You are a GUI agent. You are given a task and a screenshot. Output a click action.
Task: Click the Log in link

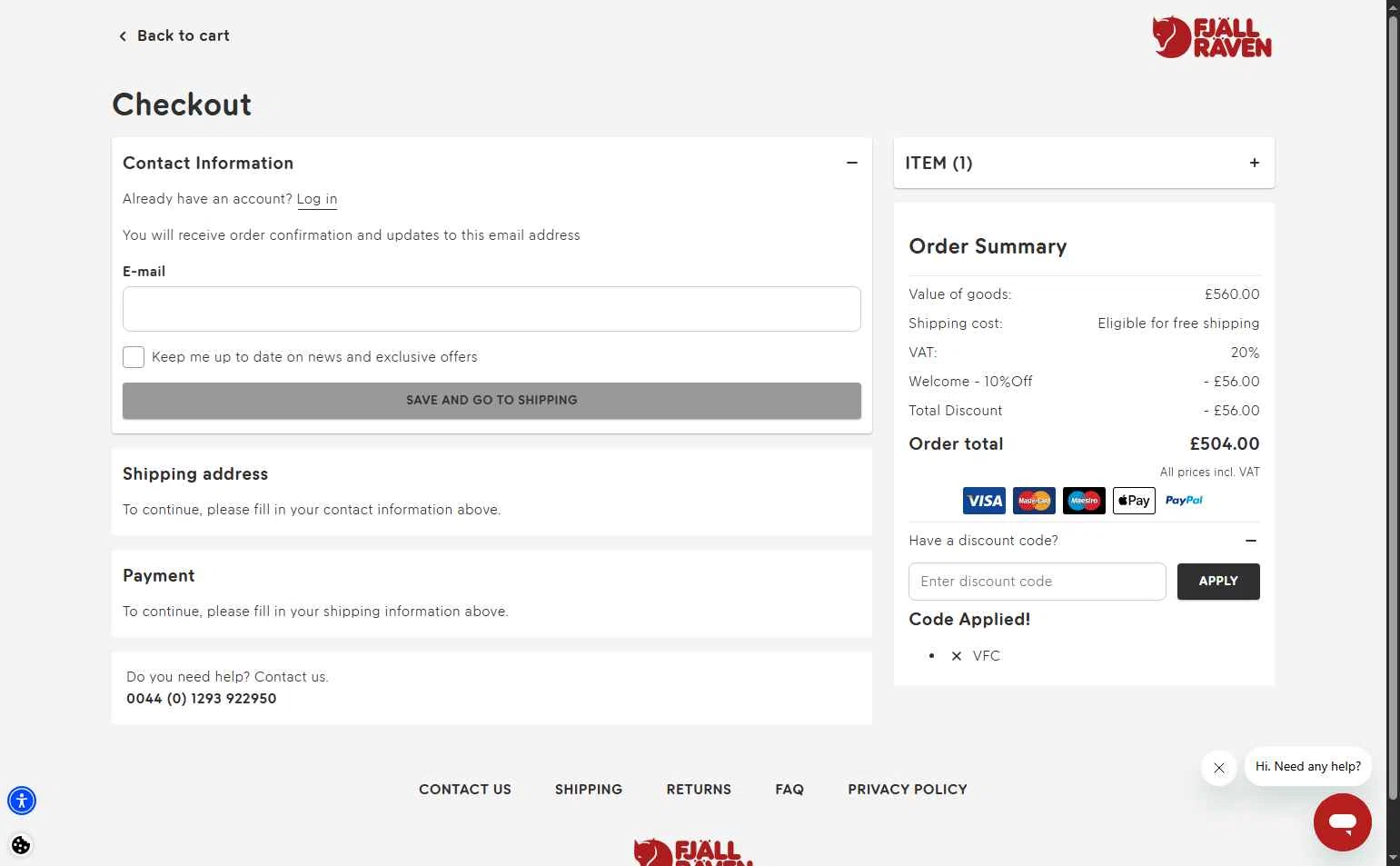click(x=317, y=199)
